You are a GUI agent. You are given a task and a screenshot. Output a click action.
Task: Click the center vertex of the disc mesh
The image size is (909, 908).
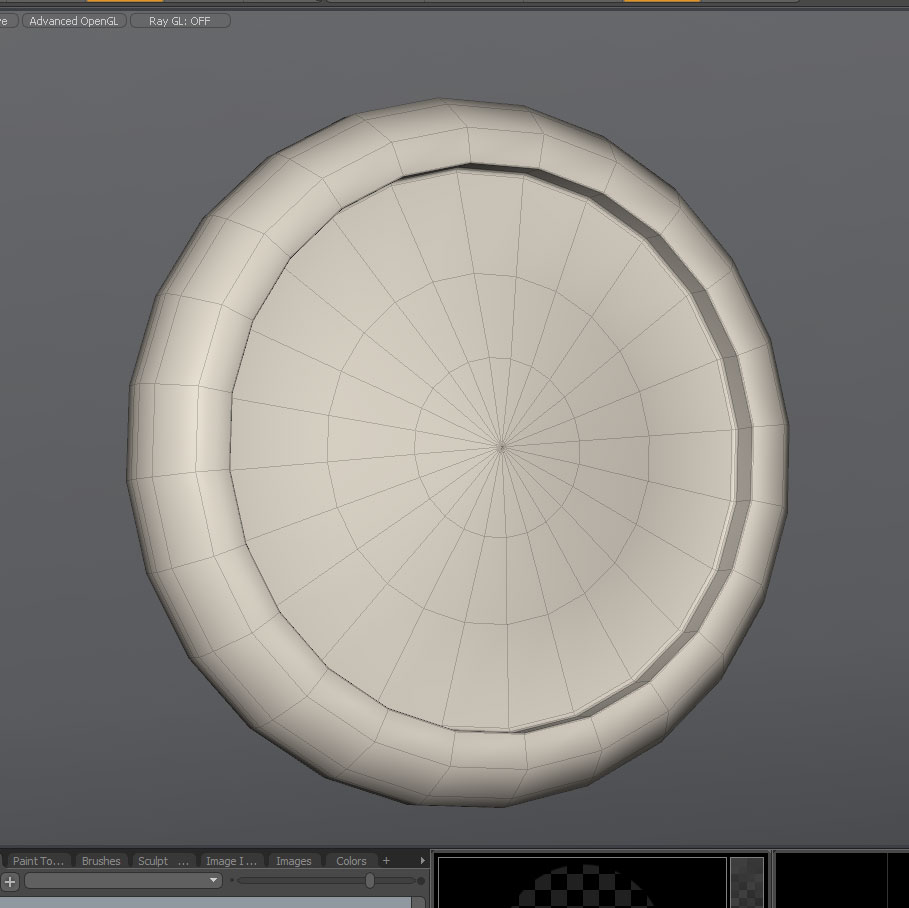tap(501, 446)
